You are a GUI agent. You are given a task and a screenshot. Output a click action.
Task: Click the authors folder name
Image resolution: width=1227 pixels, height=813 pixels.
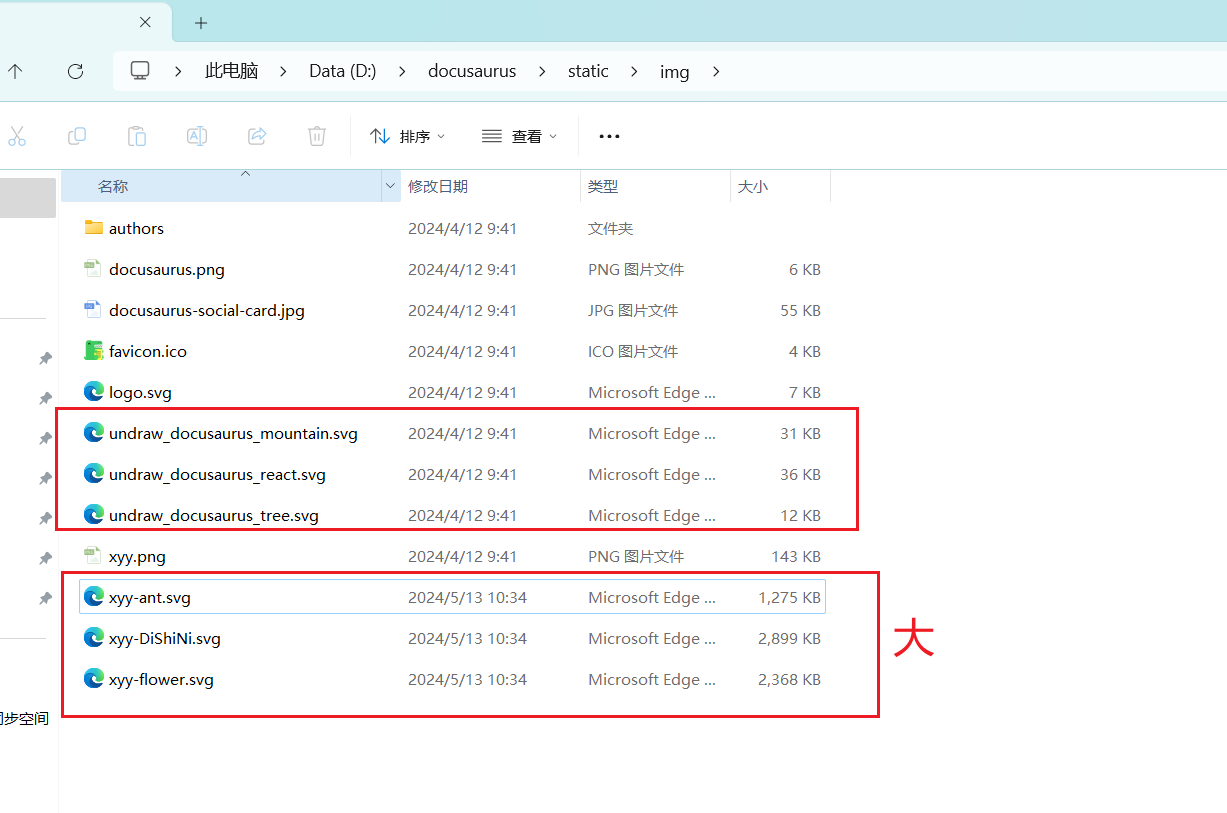(136, 228)
